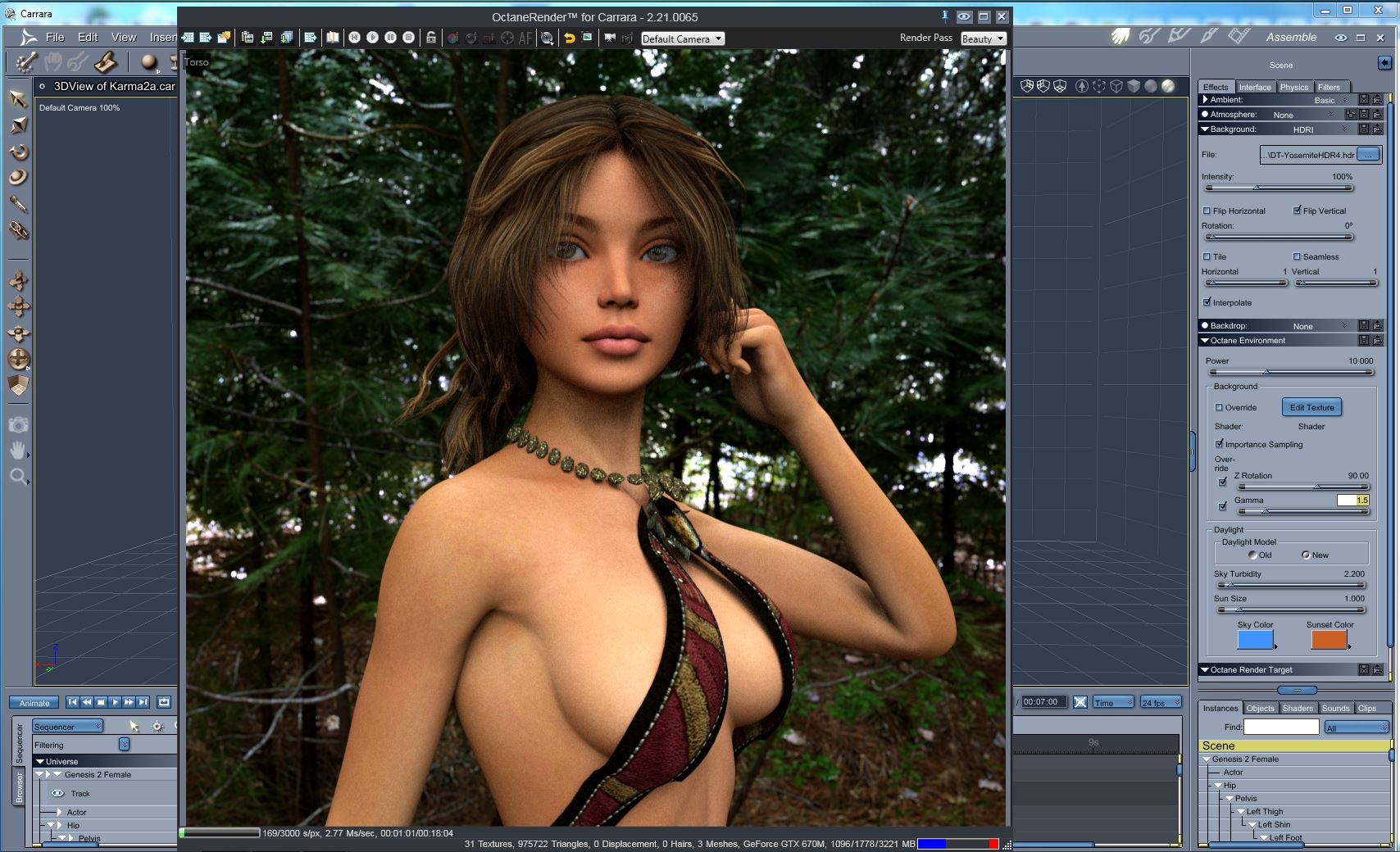Pause the Octane render
1400x852 pixels.
[x=390, y=38]
